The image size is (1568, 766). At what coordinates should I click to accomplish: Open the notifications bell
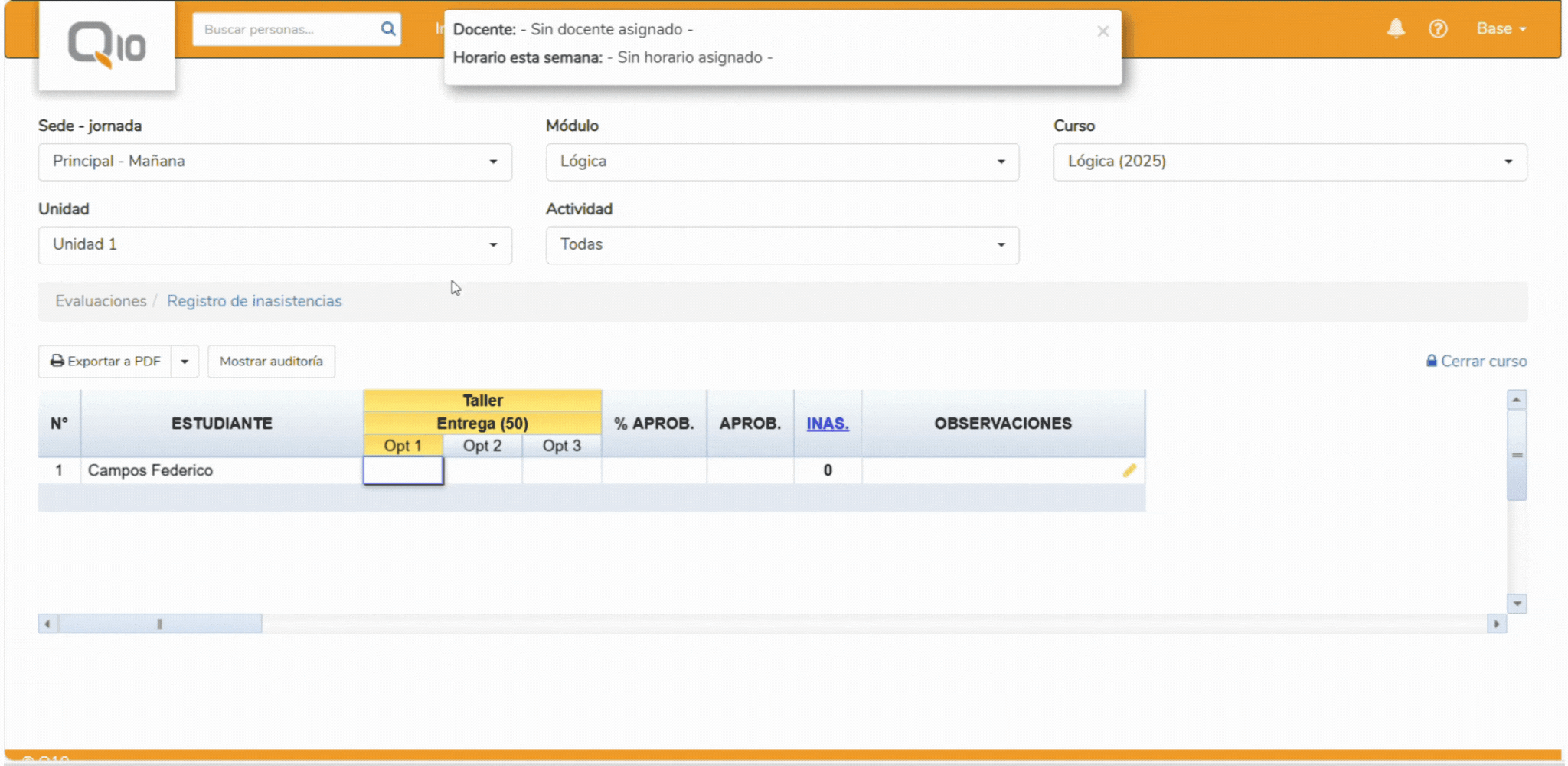pos(1396,28)
